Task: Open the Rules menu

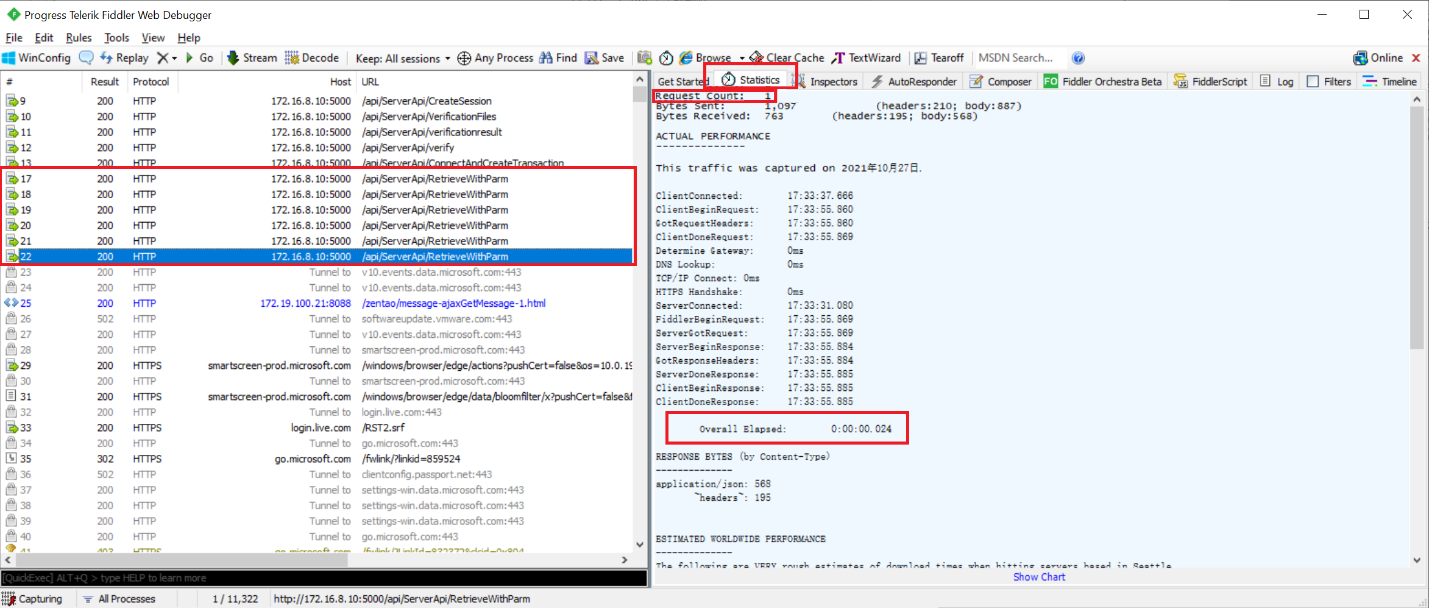Action: tap(78, 38)
